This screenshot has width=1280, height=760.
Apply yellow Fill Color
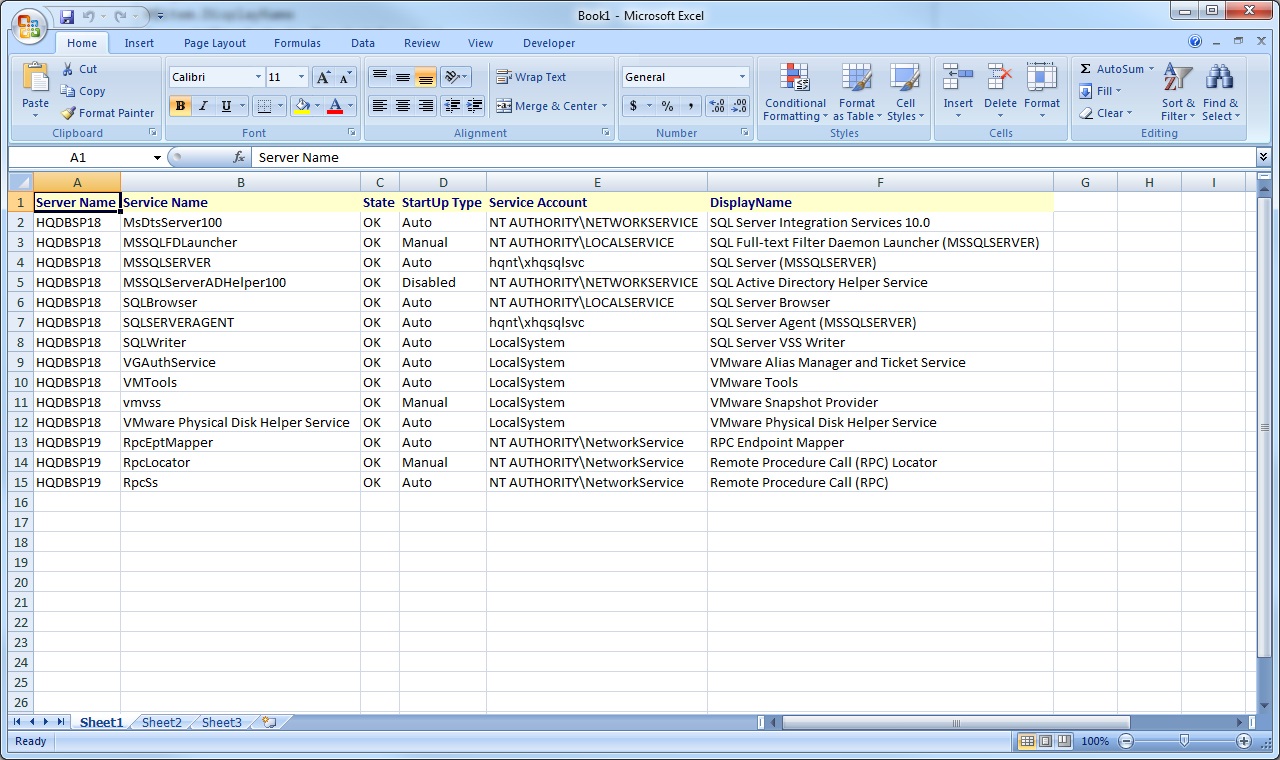302,106
